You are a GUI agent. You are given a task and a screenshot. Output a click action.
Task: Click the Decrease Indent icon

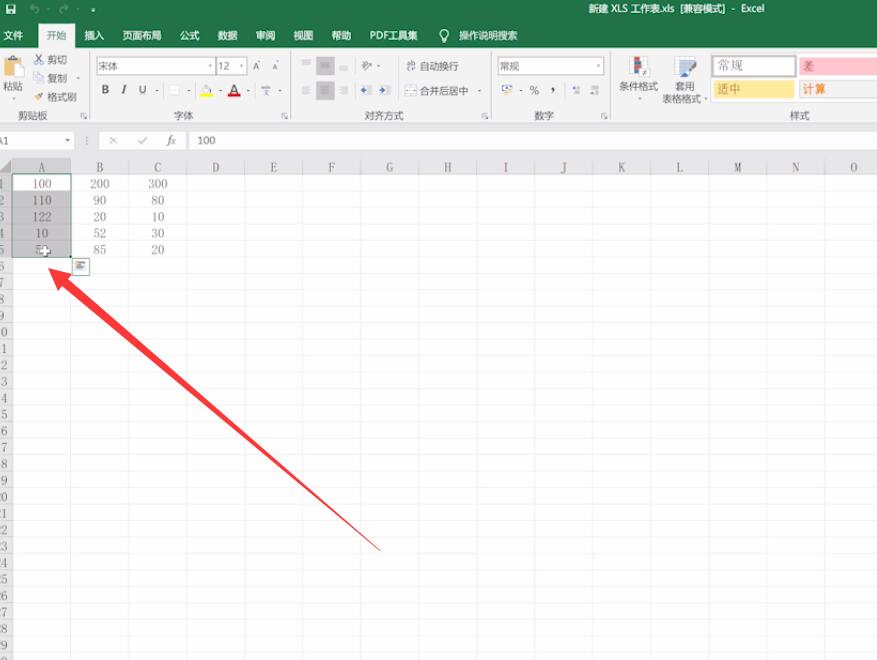tap(366, 90)
